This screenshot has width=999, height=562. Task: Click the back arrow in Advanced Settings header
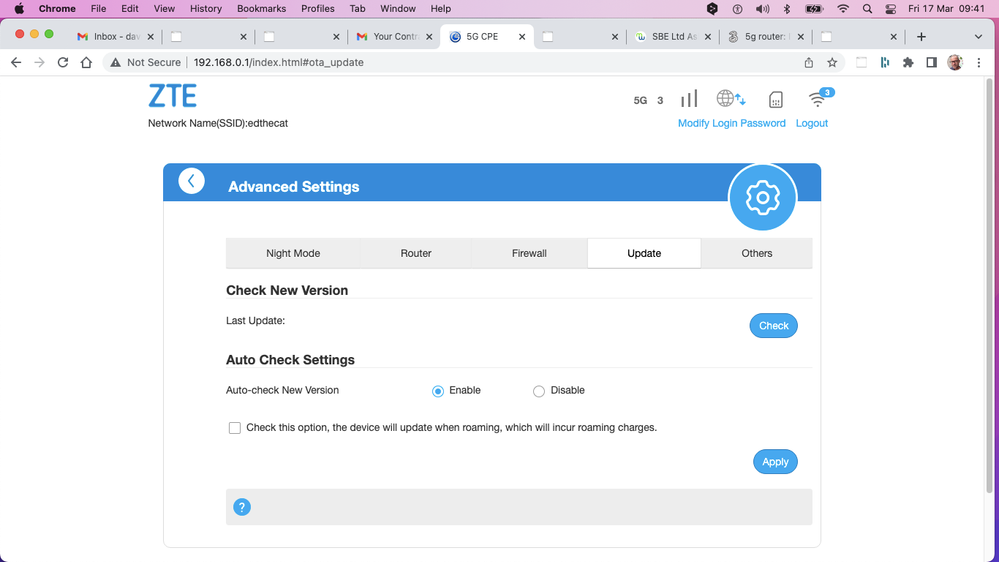click(x=191, y=181)
